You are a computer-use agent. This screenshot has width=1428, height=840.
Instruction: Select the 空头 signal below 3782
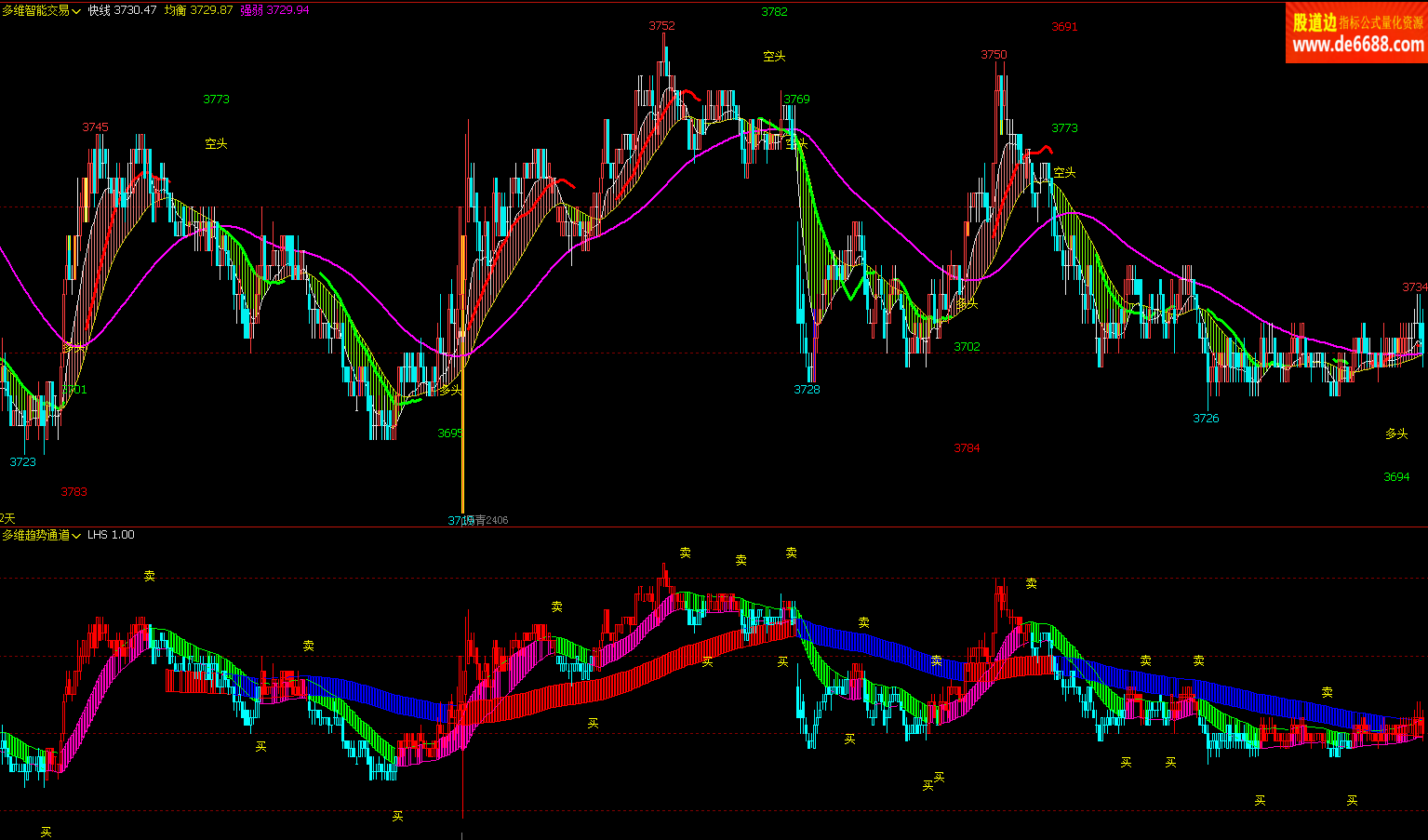pyautogui.click(x=774, y=57)
